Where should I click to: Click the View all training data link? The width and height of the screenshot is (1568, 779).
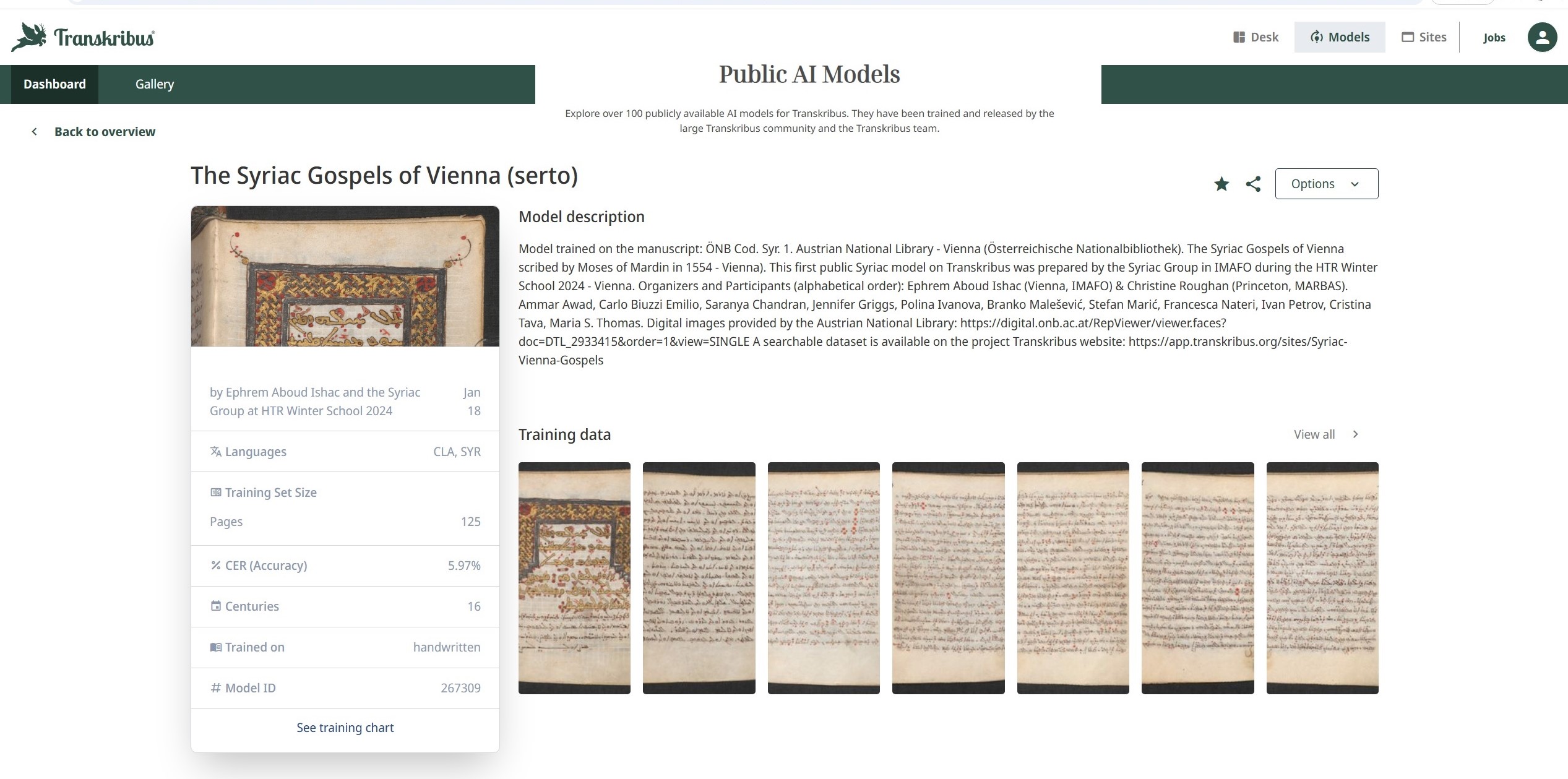tap(1314, 434)
